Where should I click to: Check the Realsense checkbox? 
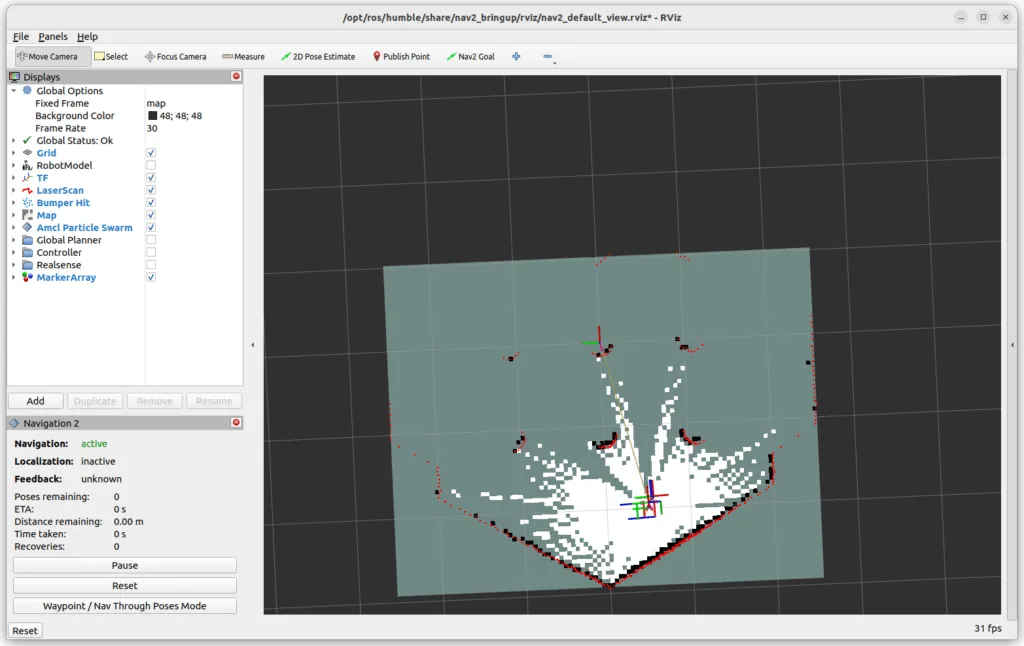point(151,265)
